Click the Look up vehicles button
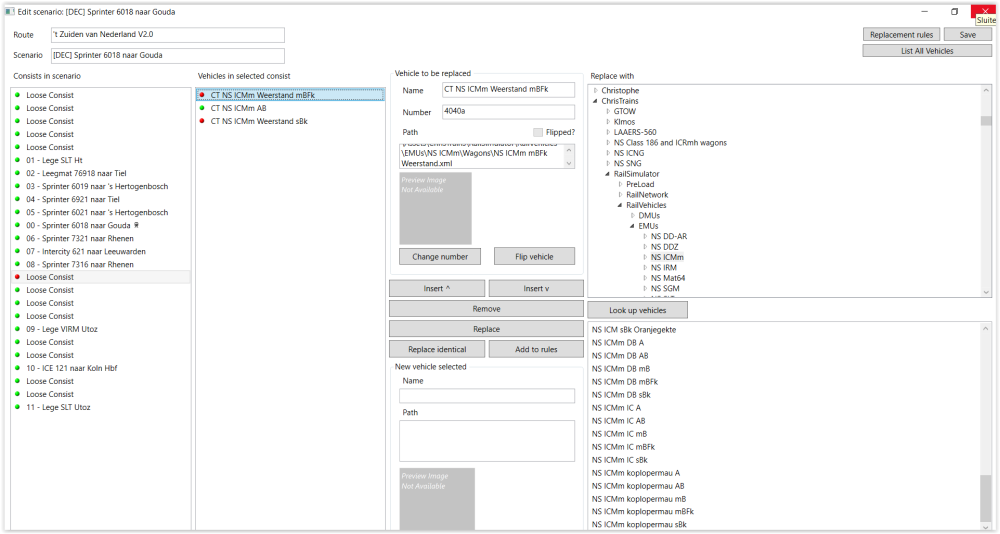The width and height of the screenshot is (1000, 534). [637, 310]
